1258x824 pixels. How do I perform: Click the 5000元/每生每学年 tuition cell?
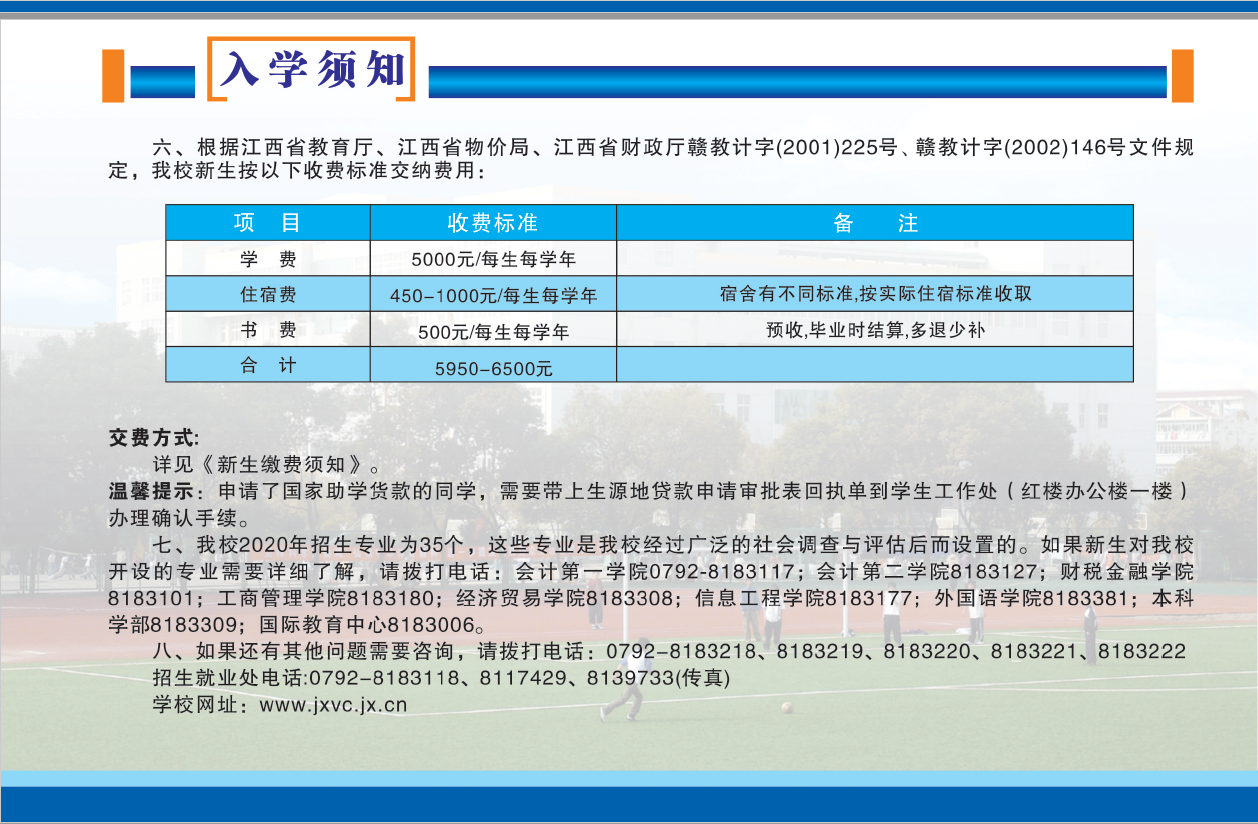coord(493,259)
